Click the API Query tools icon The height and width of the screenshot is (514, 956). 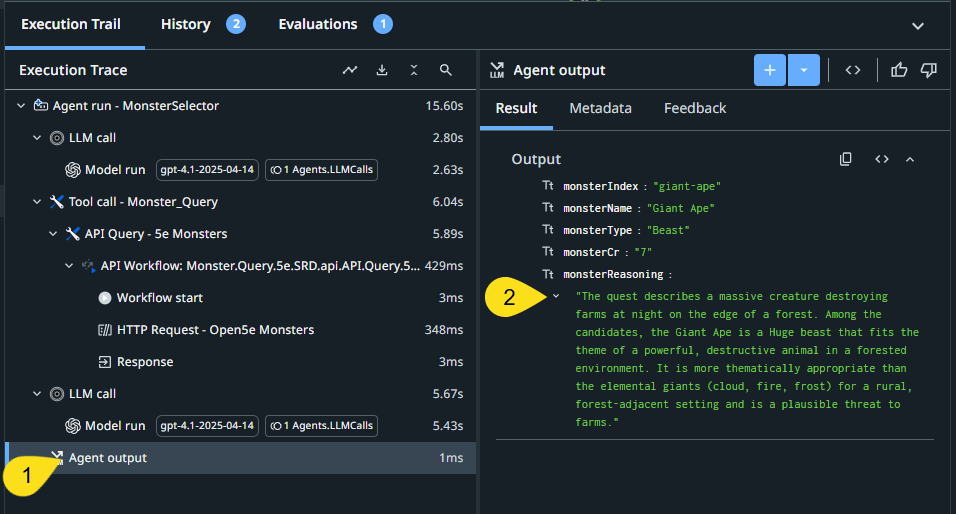[x=73, y=234]
